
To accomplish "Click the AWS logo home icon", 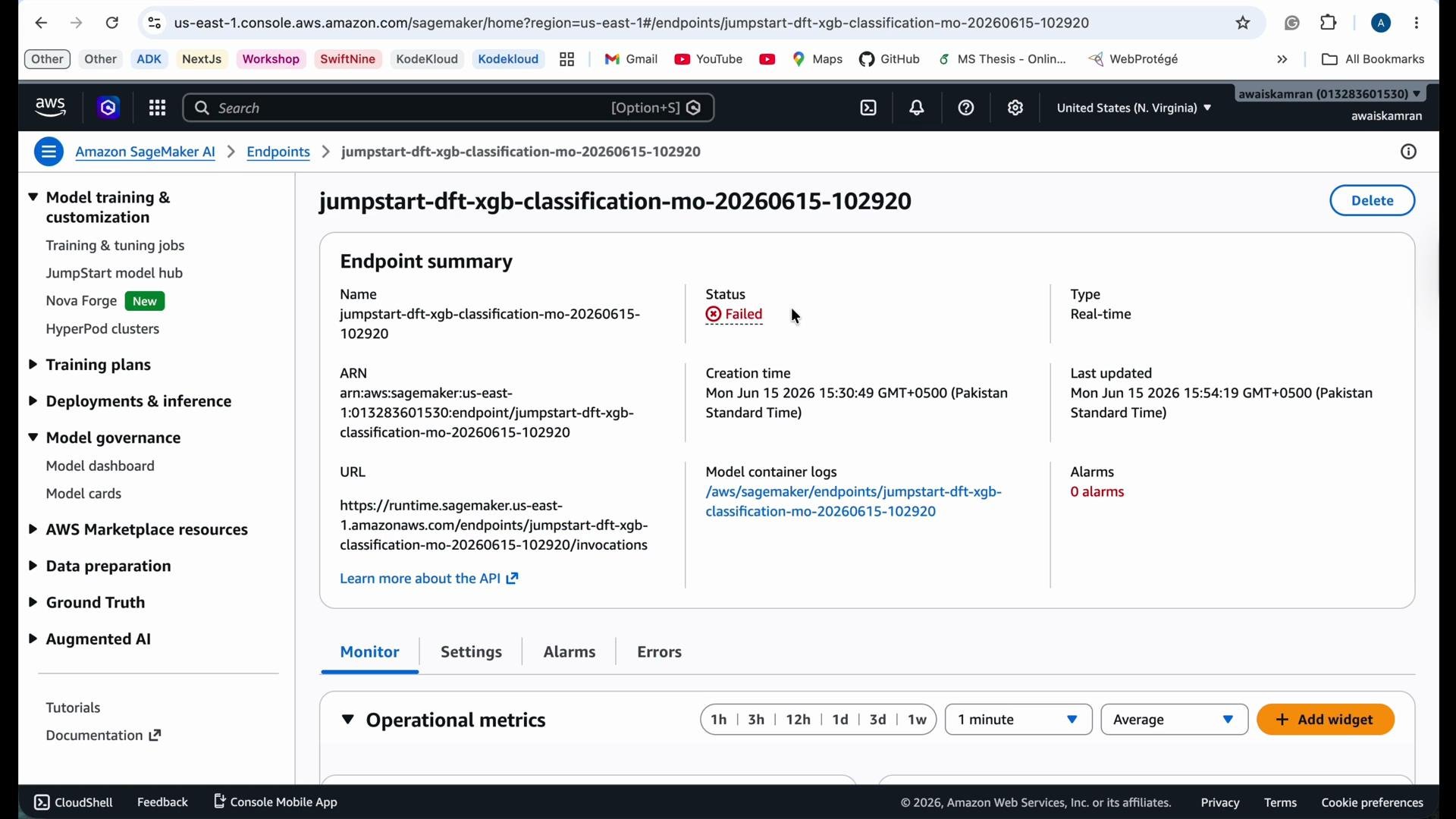I will point(51,108).
